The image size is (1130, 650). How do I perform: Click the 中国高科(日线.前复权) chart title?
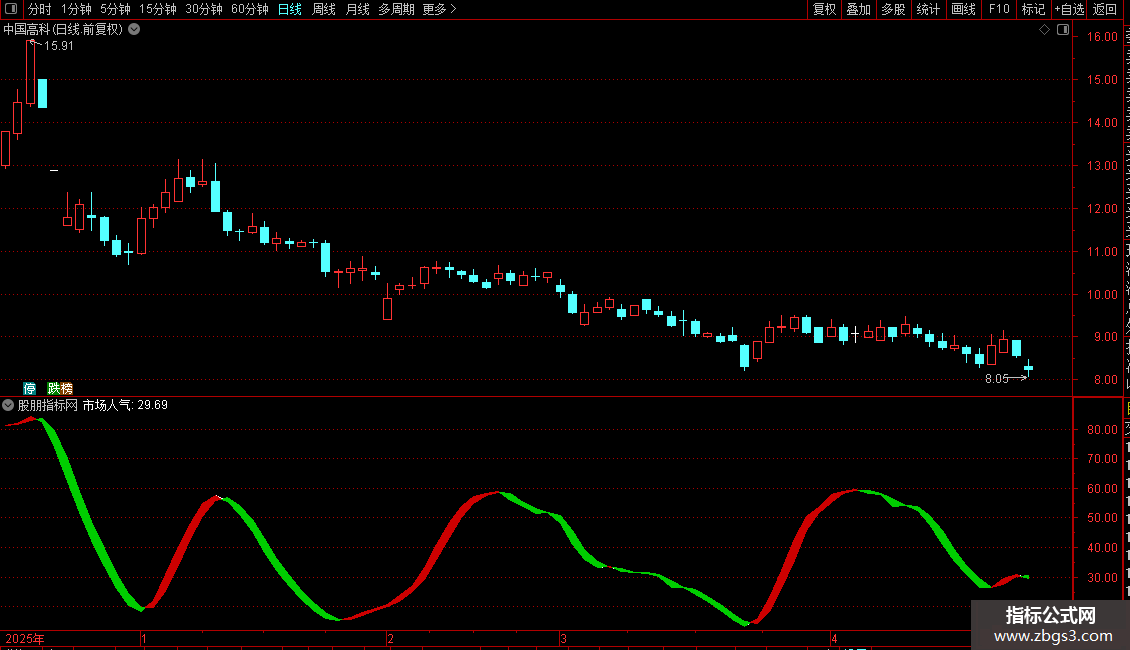[x=63, y=30]
